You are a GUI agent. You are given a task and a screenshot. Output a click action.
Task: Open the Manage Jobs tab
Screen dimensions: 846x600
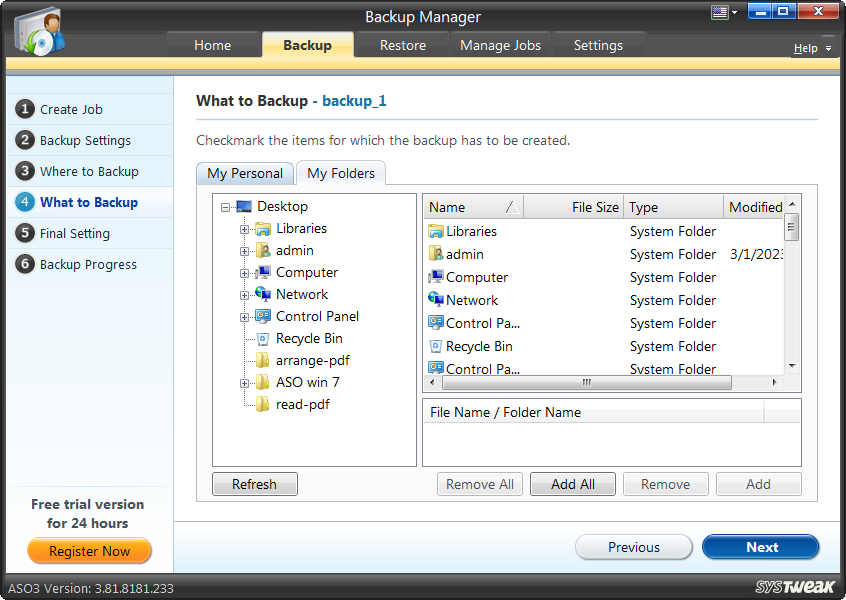[x=499, y=45]
